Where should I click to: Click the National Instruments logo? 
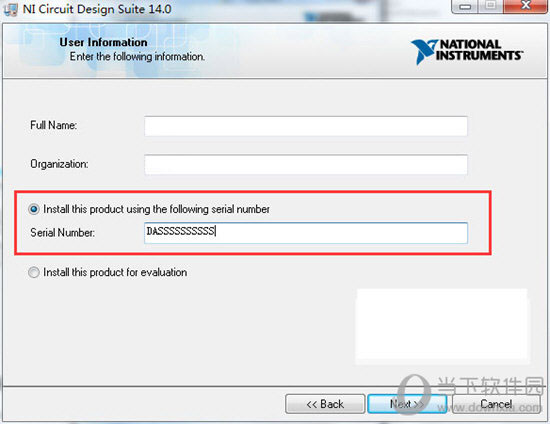click(467, 52)
